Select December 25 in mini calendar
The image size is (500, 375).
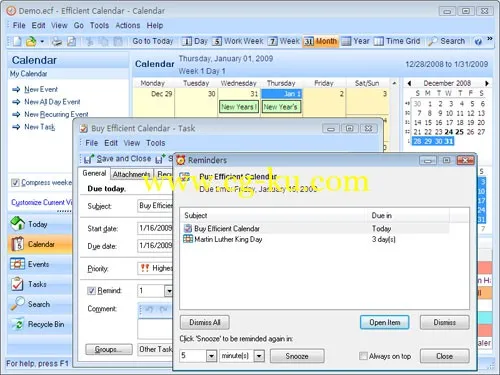pos(460,132)
